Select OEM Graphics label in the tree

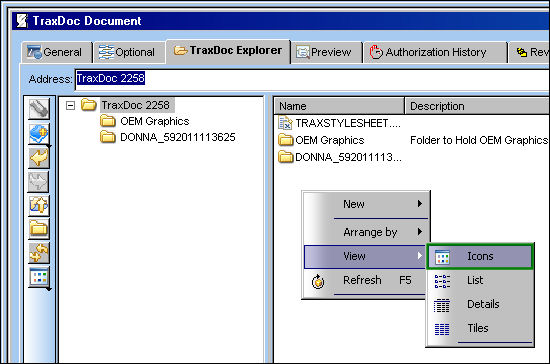point(155,121)
